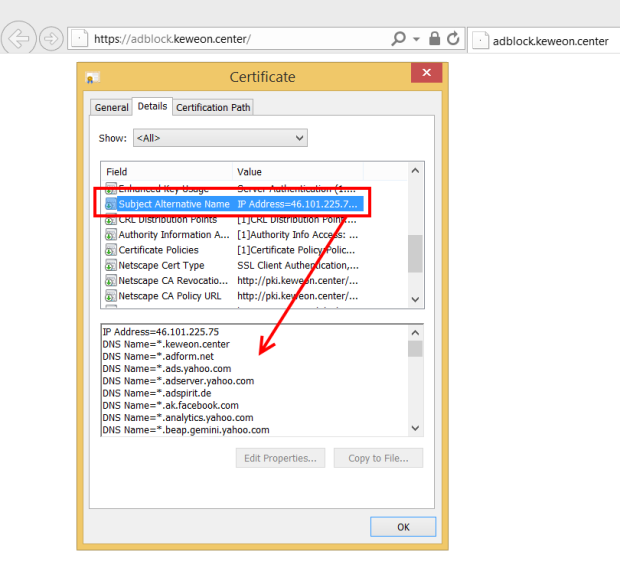The height and width of the screenshot is (581, 620).
Task: Click the refresh page icon
Action: point(453,39)
